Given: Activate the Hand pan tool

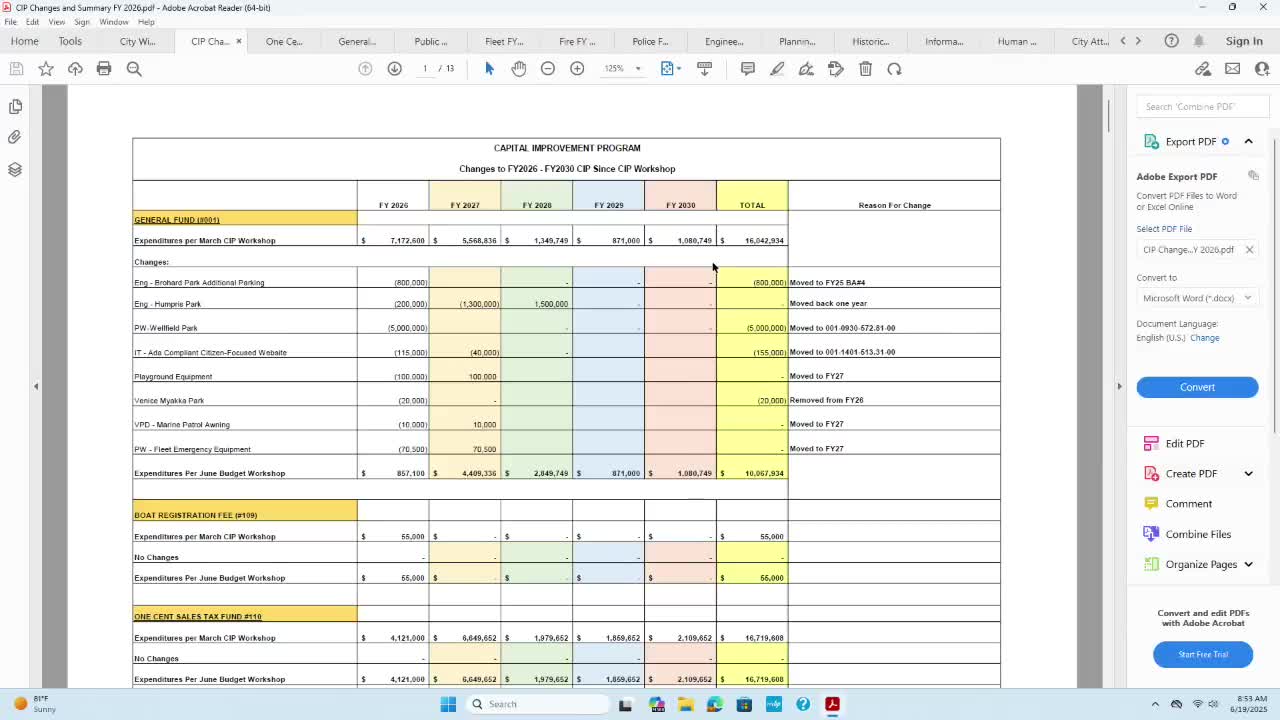Looking at the screenshot, I should click(x=518, y=69).
